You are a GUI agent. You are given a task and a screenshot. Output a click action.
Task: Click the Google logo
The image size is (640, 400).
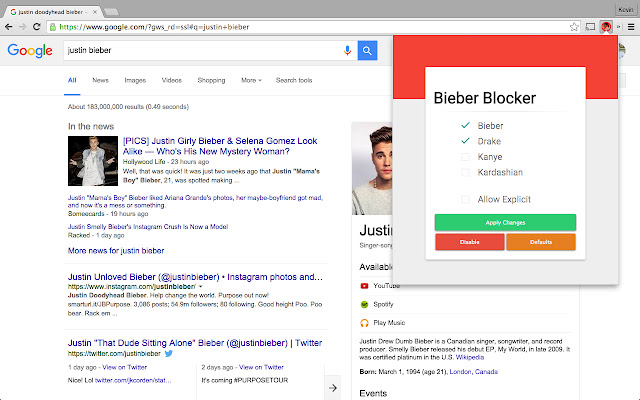30,51
